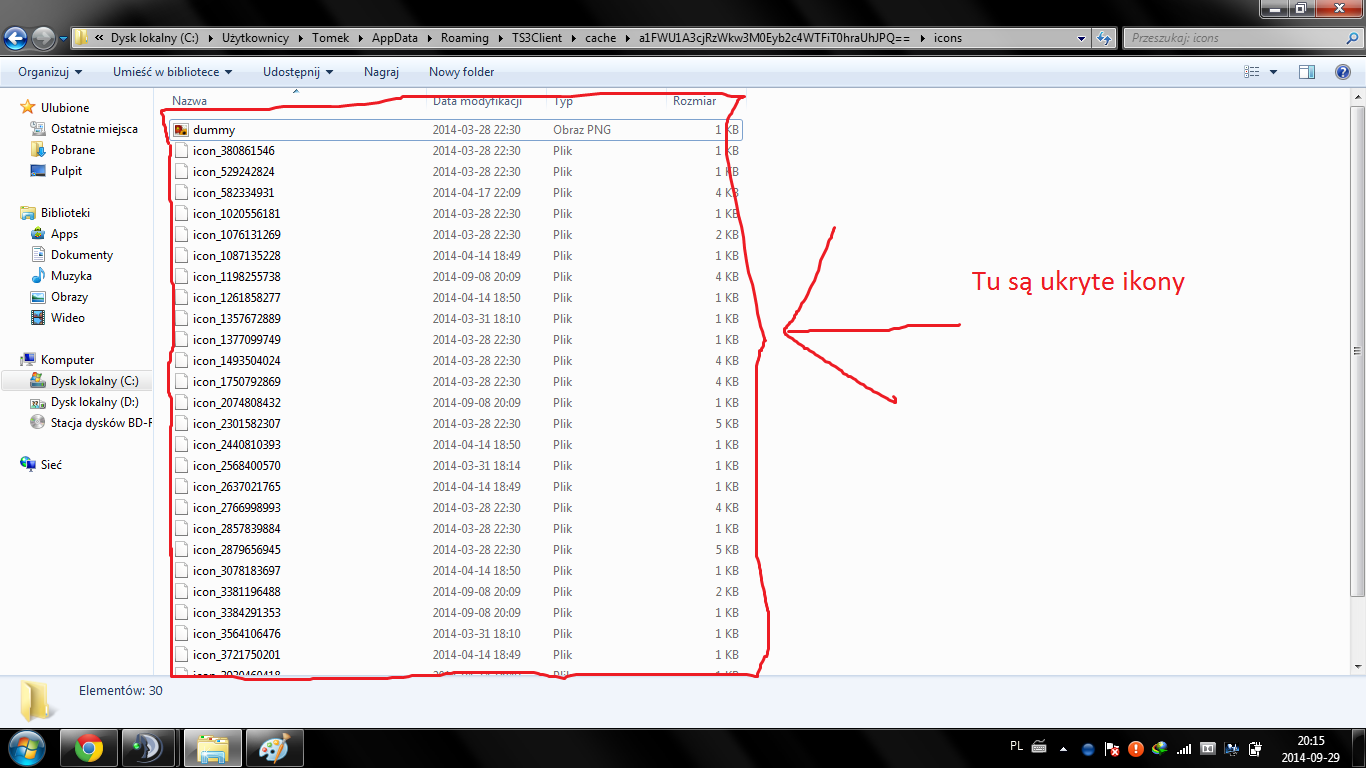Screen dimensions: 1366x768
Task: Click the Windows Explorer taskbar button
Action: pos(213,748)
